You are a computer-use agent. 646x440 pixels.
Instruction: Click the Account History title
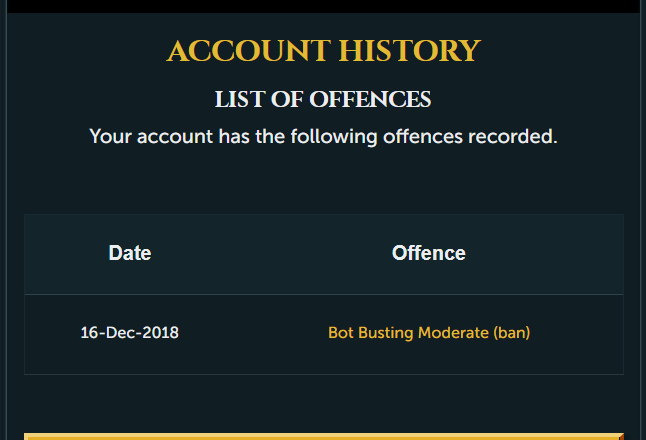[323, 51]
